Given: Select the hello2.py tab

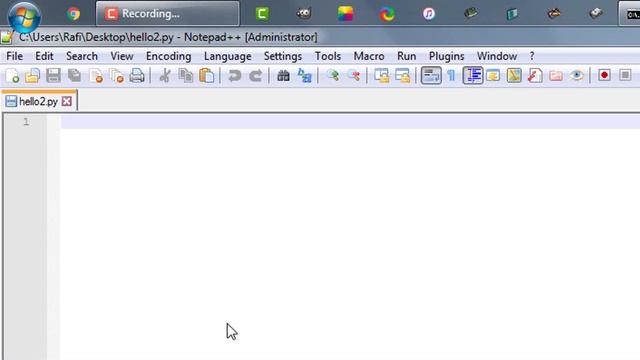Looking at the screenshot, I should [x=38, y=101].
